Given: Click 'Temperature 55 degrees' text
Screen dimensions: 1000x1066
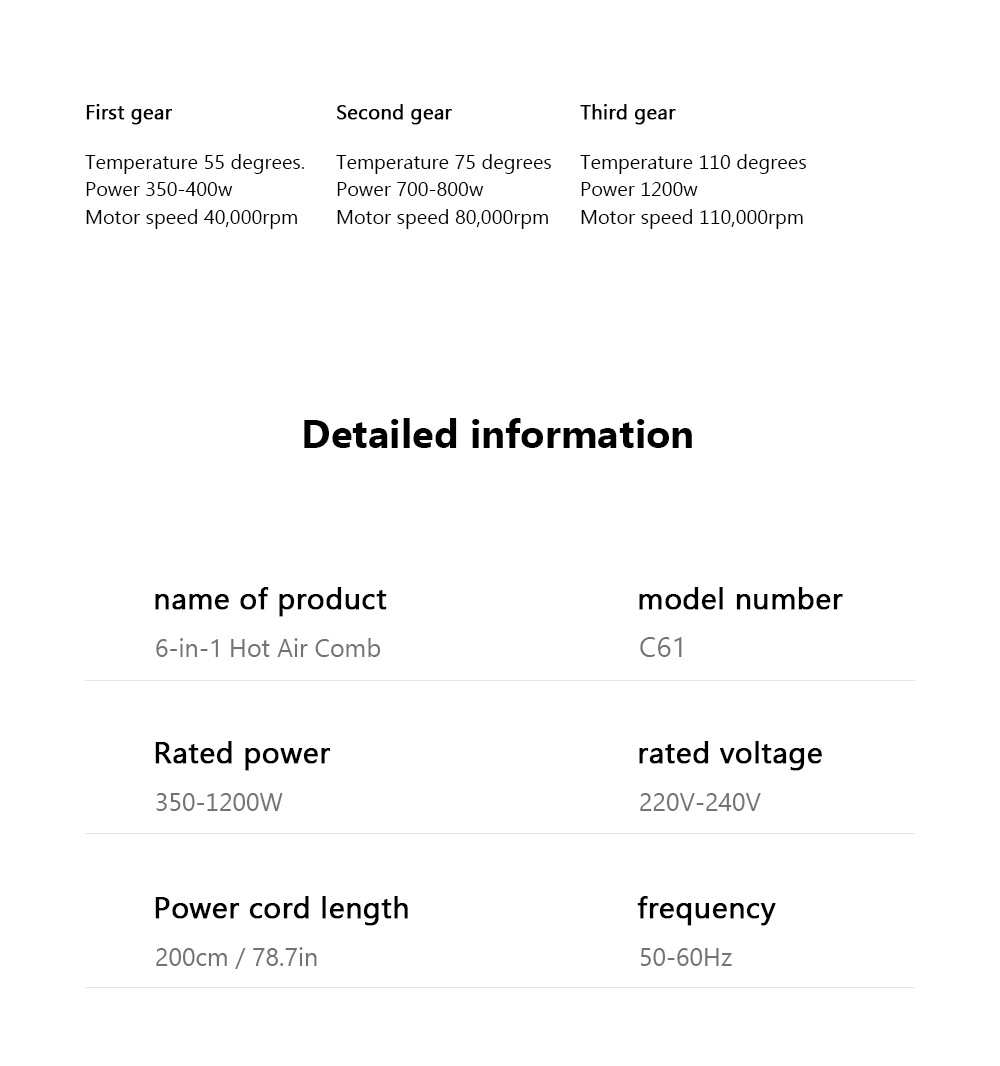Looking at the screenshot, I should click(x=194, y=162).
